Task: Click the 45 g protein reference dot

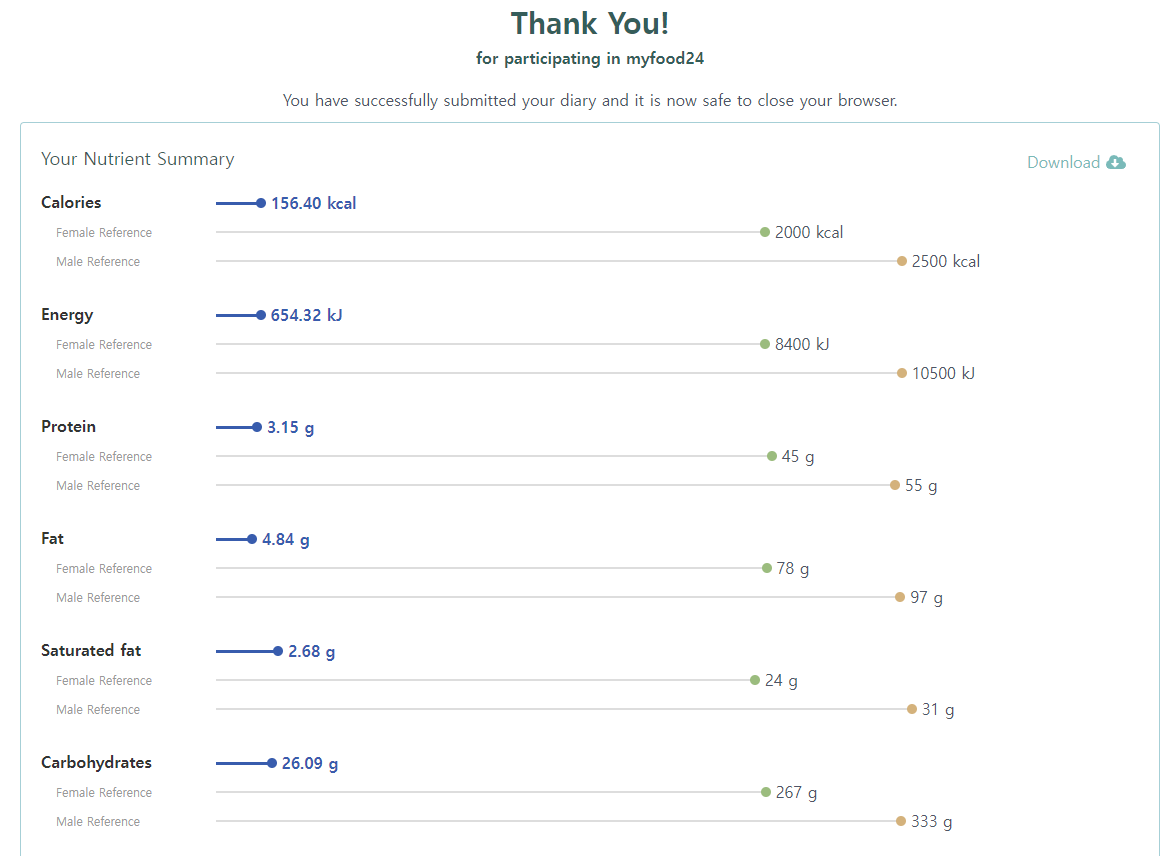Action: tap(771, 456)
